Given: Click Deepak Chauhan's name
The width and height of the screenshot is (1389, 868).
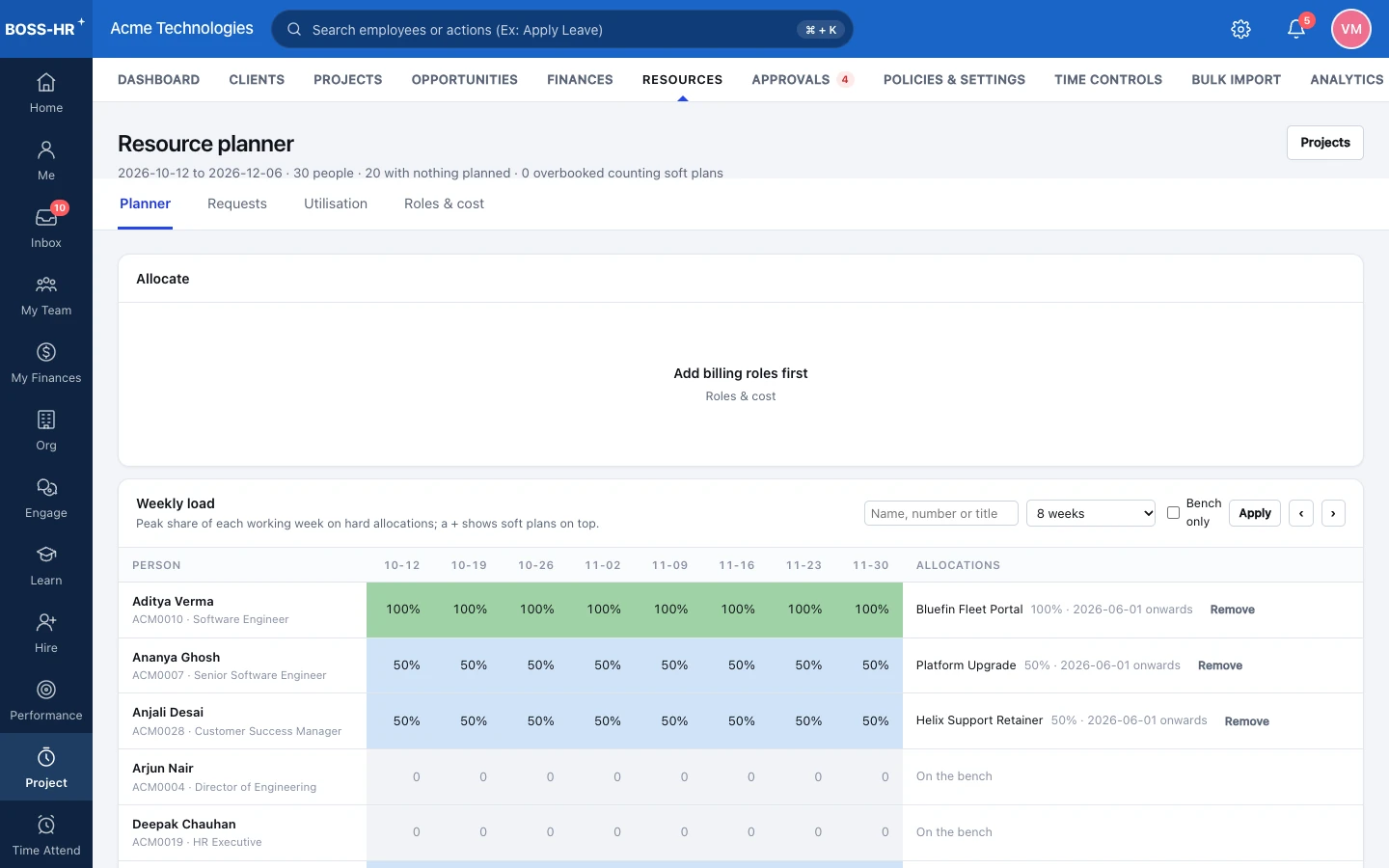Looking at the screenshot, I should [x=184, y=825].
